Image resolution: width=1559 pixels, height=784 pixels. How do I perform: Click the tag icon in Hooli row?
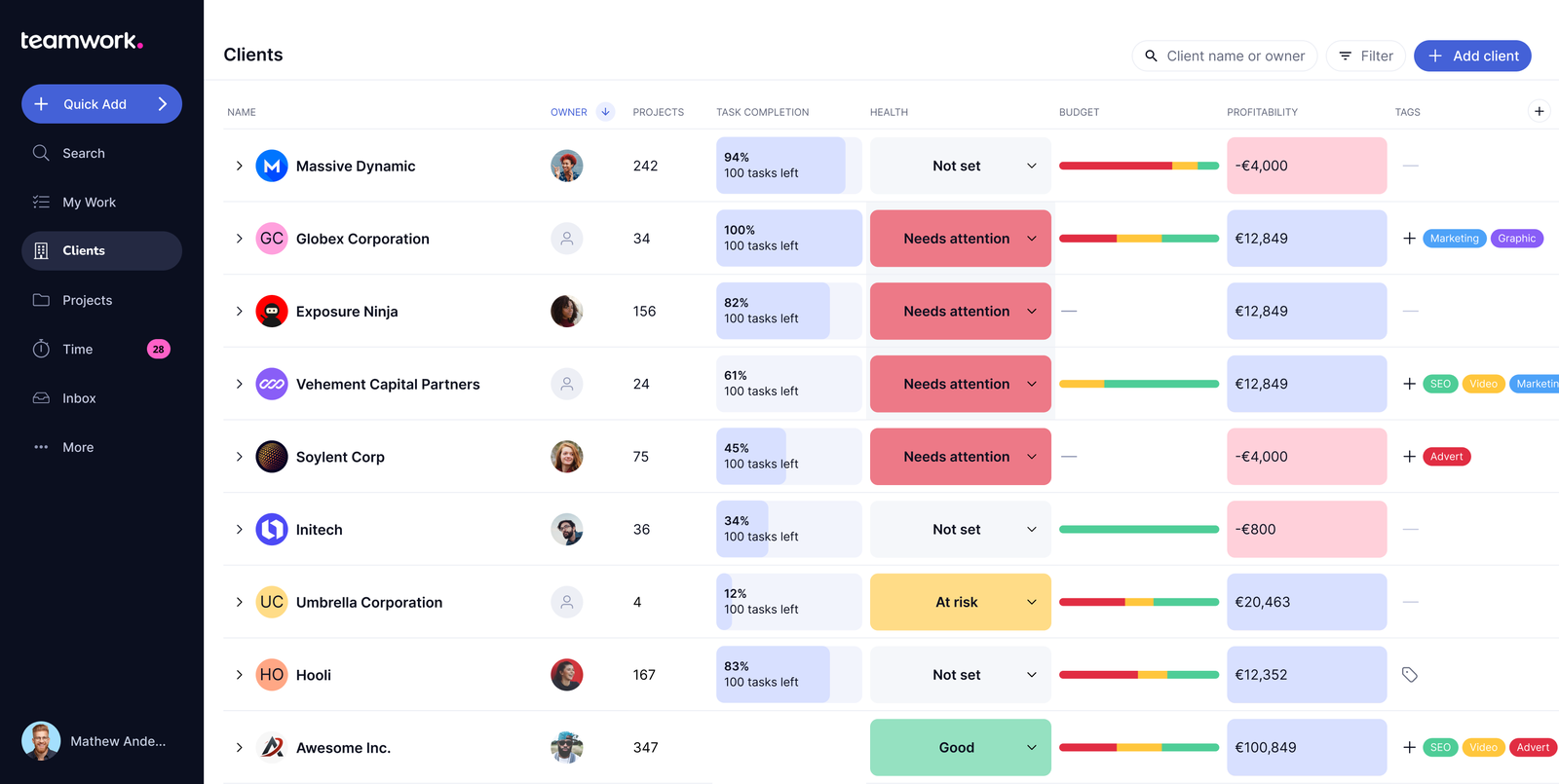click(1410, 675)
